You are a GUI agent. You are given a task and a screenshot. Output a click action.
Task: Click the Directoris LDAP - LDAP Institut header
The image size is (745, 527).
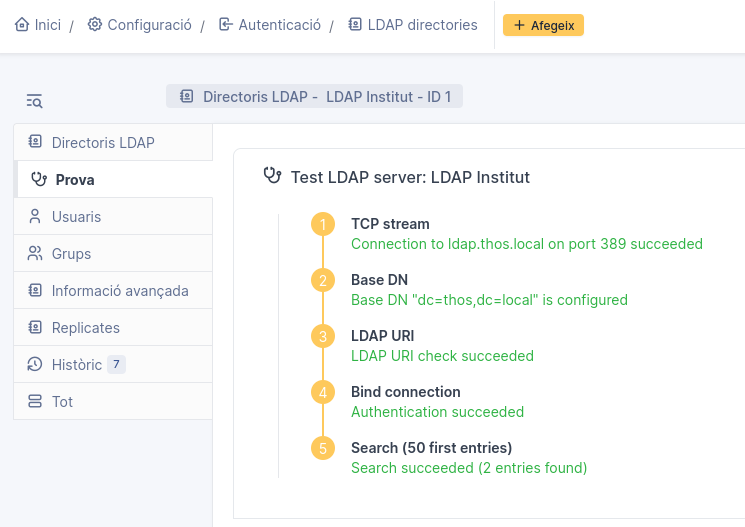pos(314,96)
